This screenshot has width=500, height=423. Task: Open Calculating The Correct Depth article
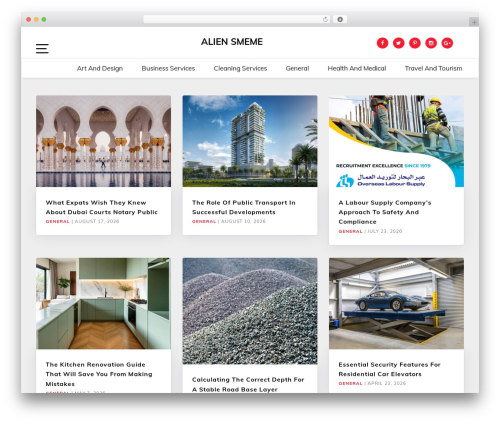pyautogui.click(x=248, y=384)
